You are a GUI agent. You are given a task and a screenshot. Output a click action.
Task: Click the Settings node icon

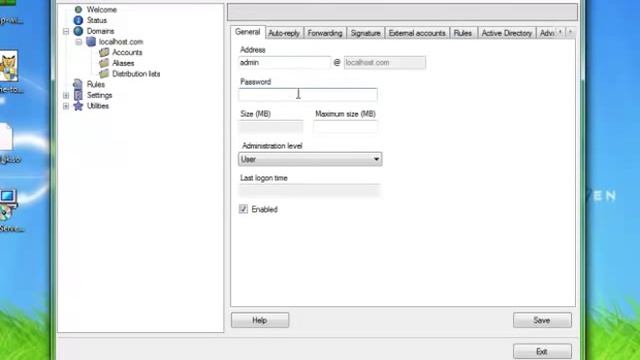click(78, 95)
